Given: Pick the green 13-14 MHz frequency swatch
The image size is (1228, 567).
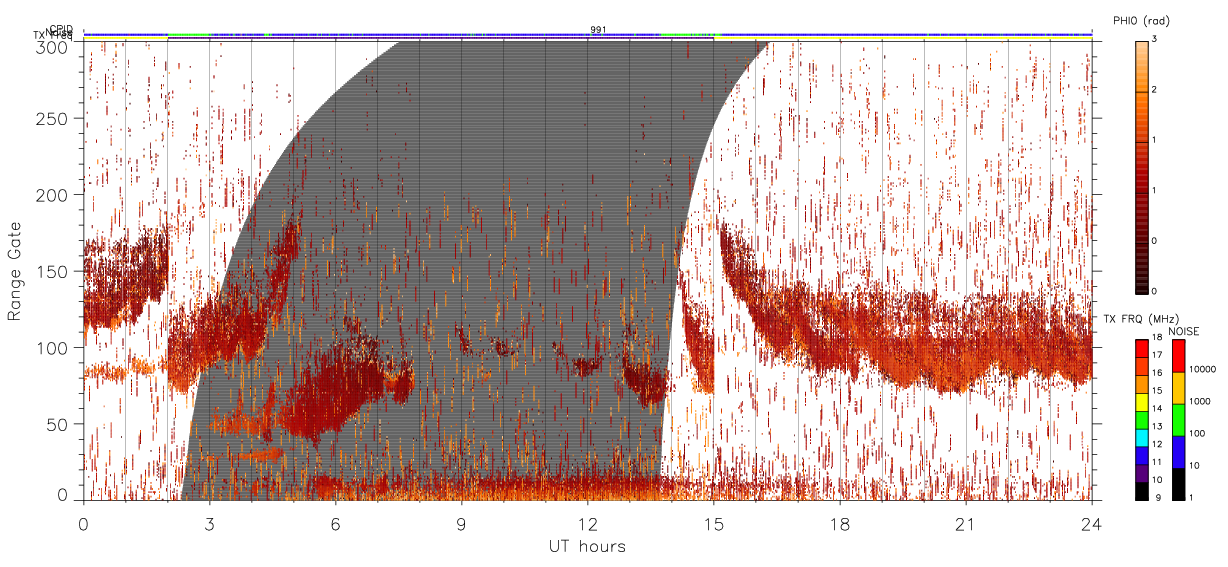Looking at the screenshot, I should [1140, 419].
